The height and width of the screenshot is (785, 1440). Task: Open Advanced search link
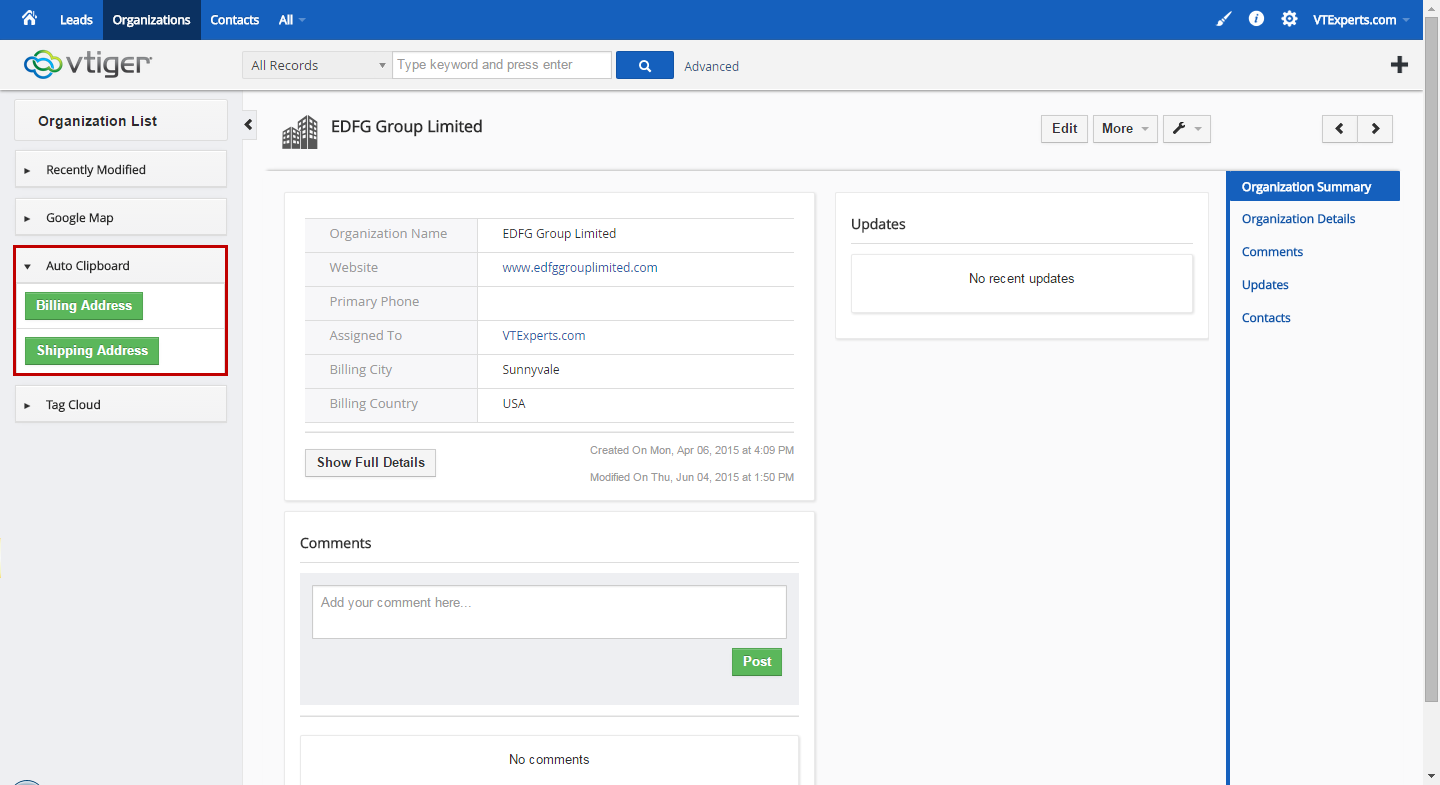click(712, 66)
